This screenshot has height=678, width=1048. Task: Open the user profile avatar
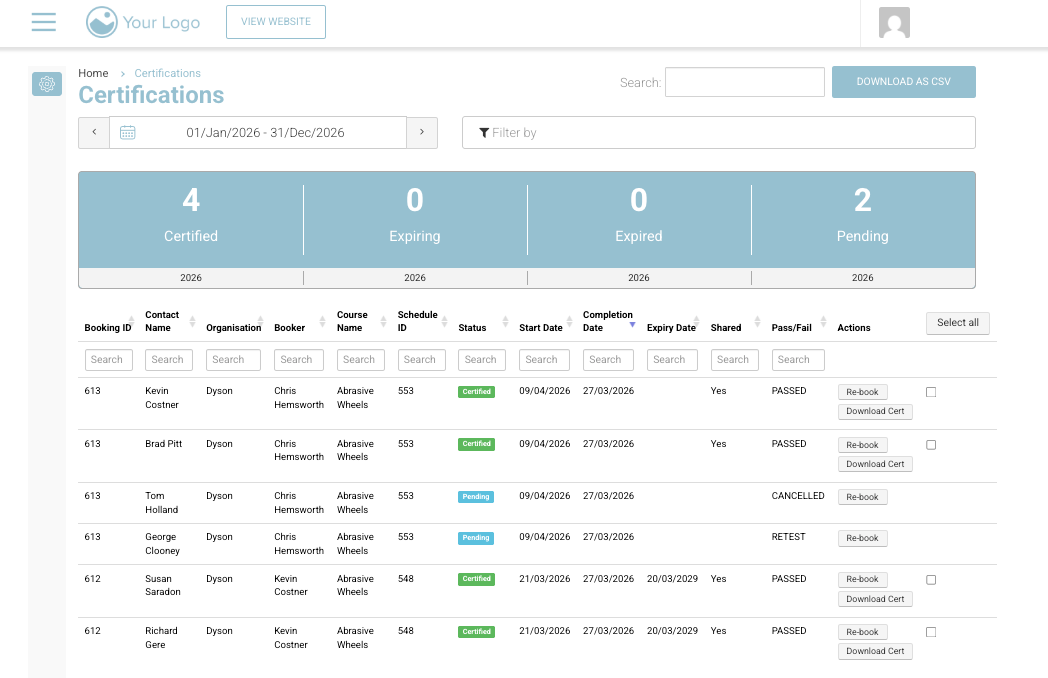tap(894, 22)
